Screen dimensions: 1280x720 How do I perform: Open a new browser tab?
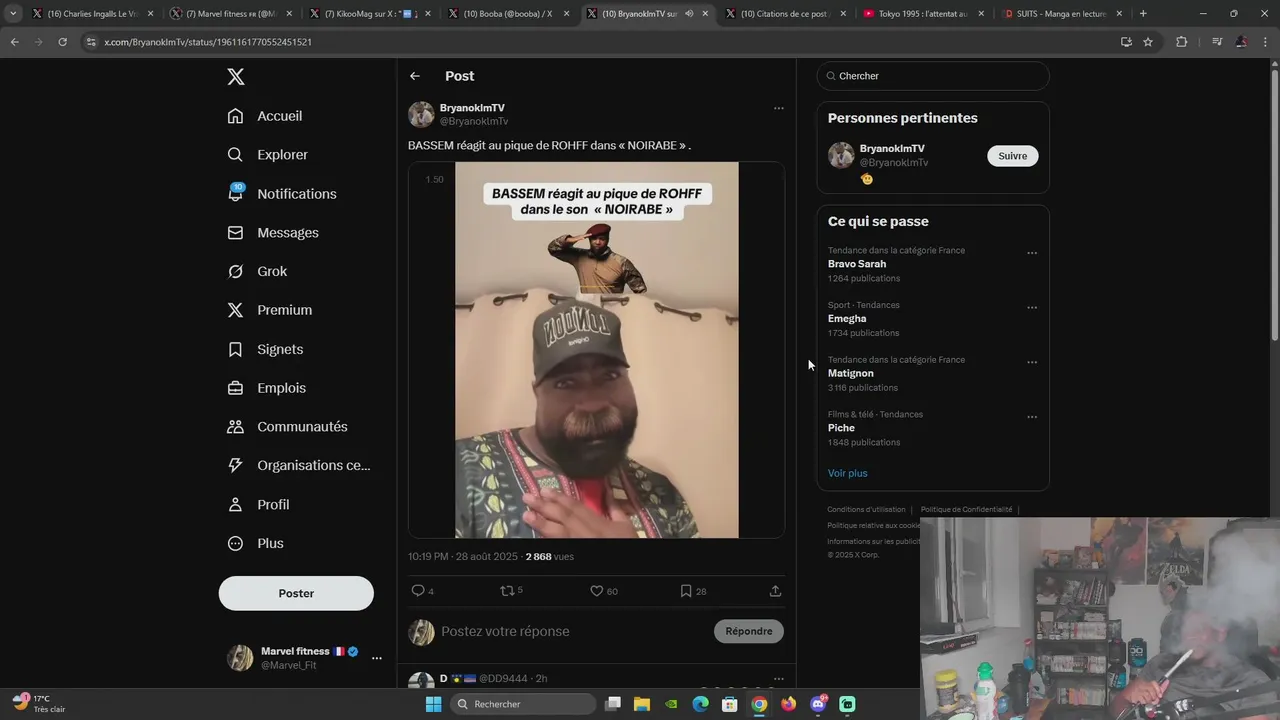[x=1143, y=14]
